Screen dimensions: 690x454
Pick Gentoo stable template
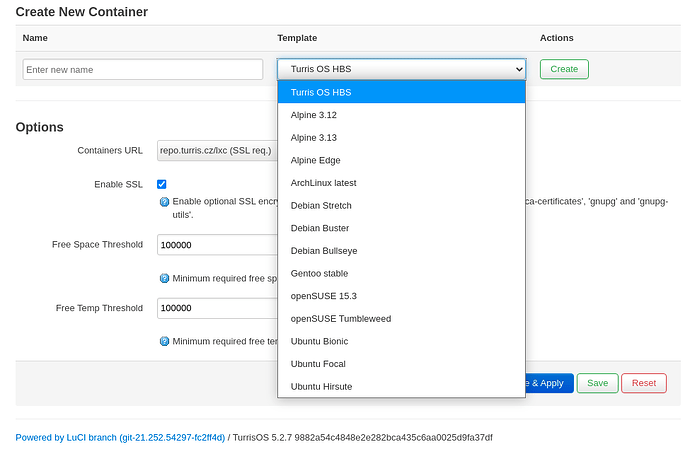401,273
